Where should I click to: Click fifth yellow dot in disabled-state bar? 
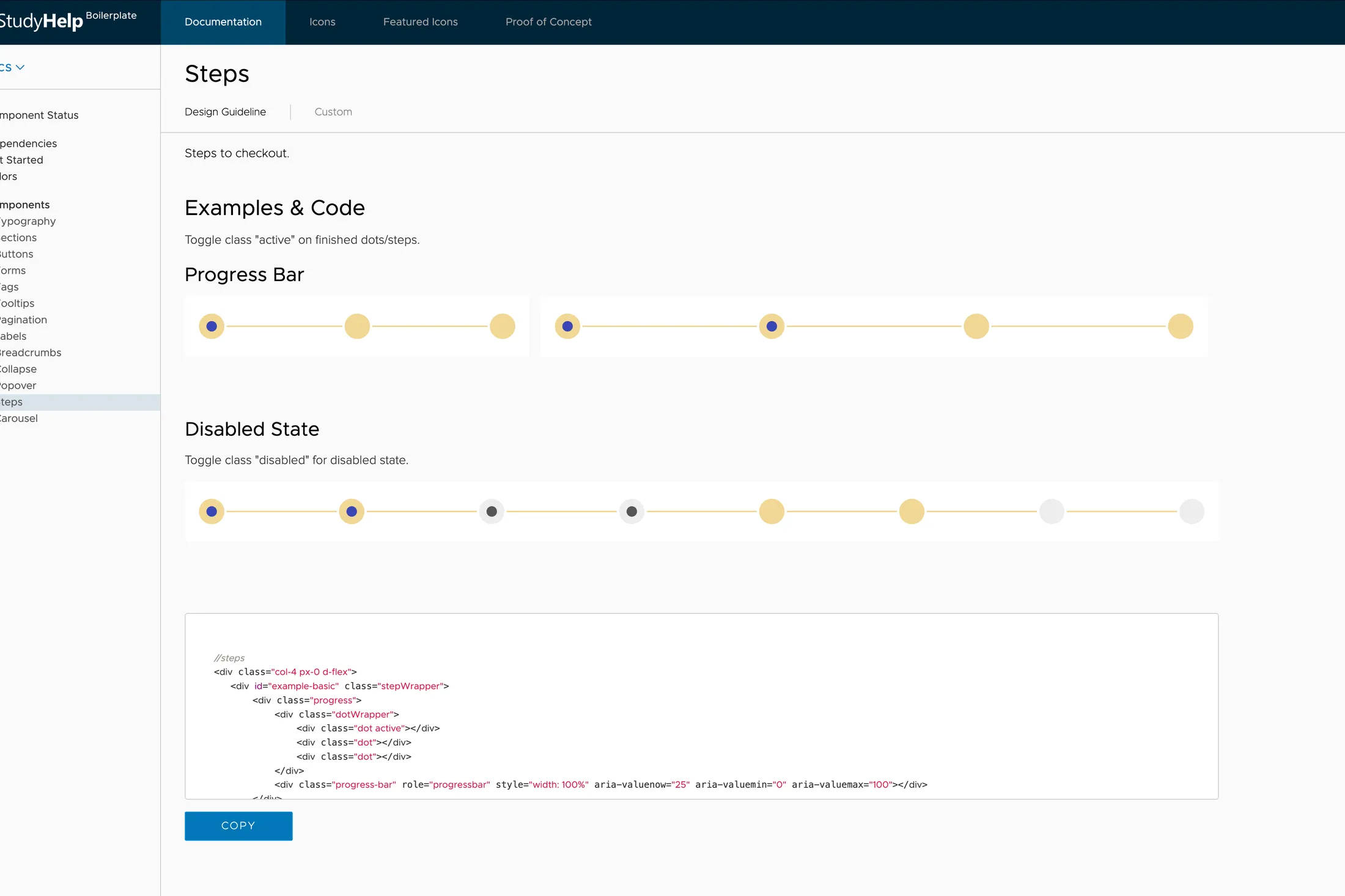coord(772,512)
